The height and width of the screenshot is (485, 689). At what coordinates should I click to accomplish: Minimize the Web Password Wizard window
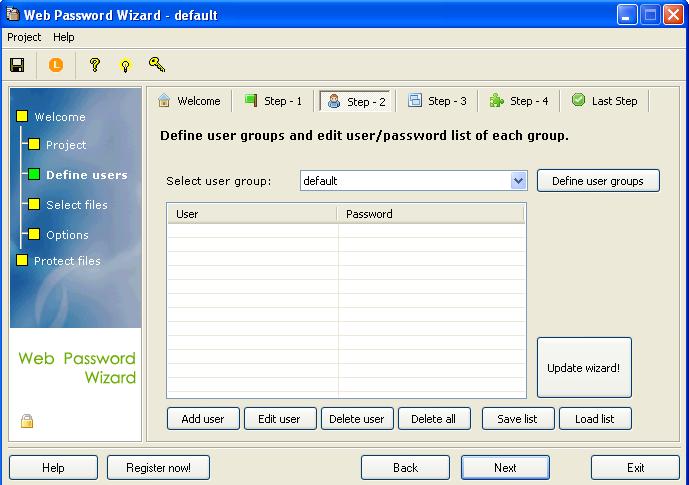click(x=627, y=15)
